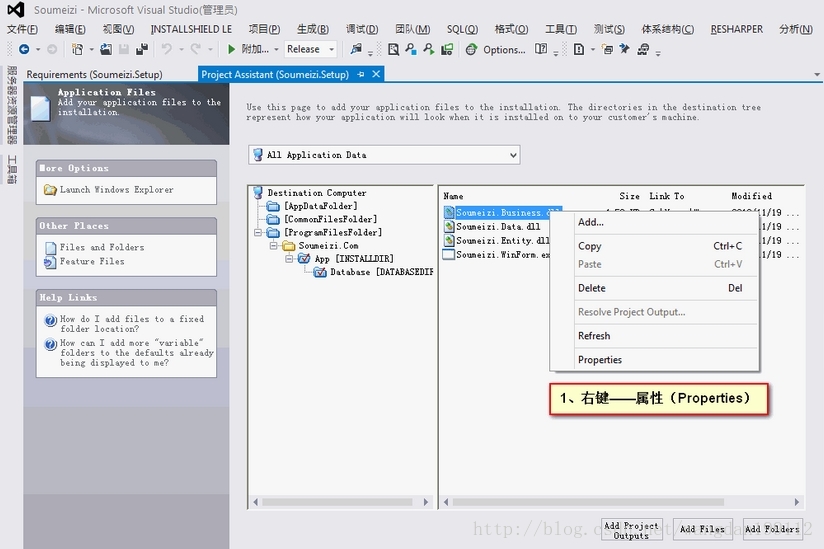Click the document icon after help
This screenshot has width=824, height=549.
point(579,49)
